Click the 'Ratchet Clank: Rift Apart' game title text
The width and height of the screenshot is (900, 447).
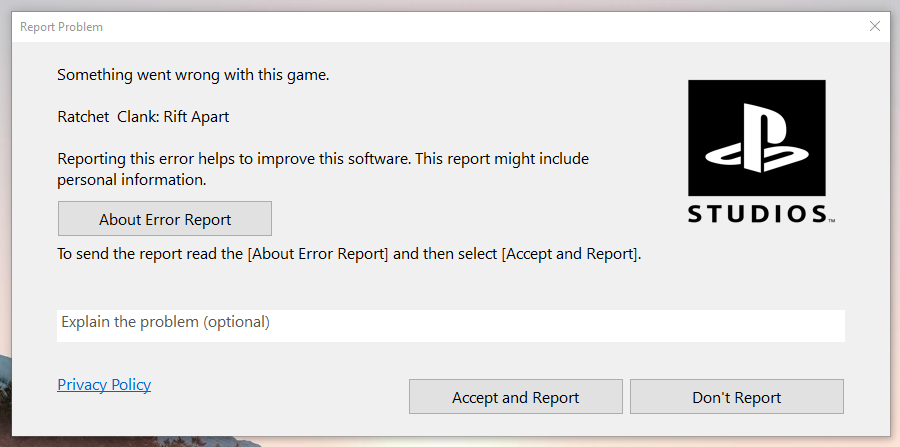143,117
